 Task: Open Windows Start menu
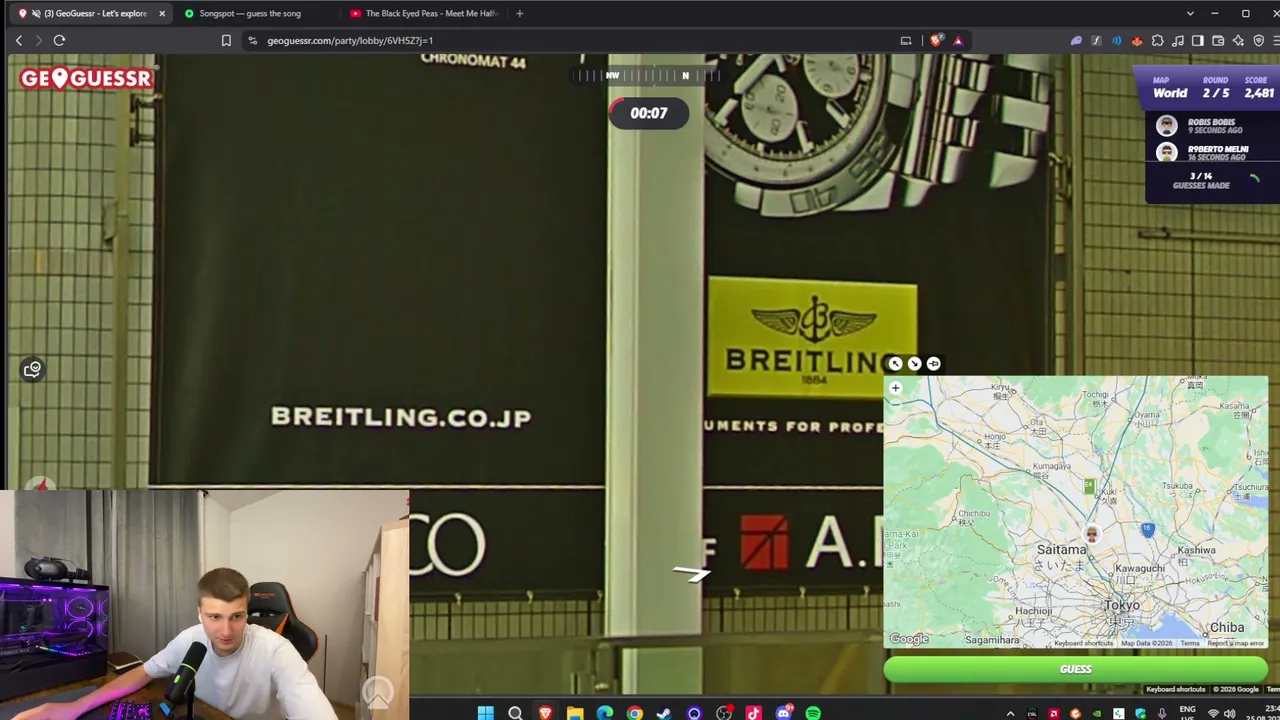click(485, 713)
